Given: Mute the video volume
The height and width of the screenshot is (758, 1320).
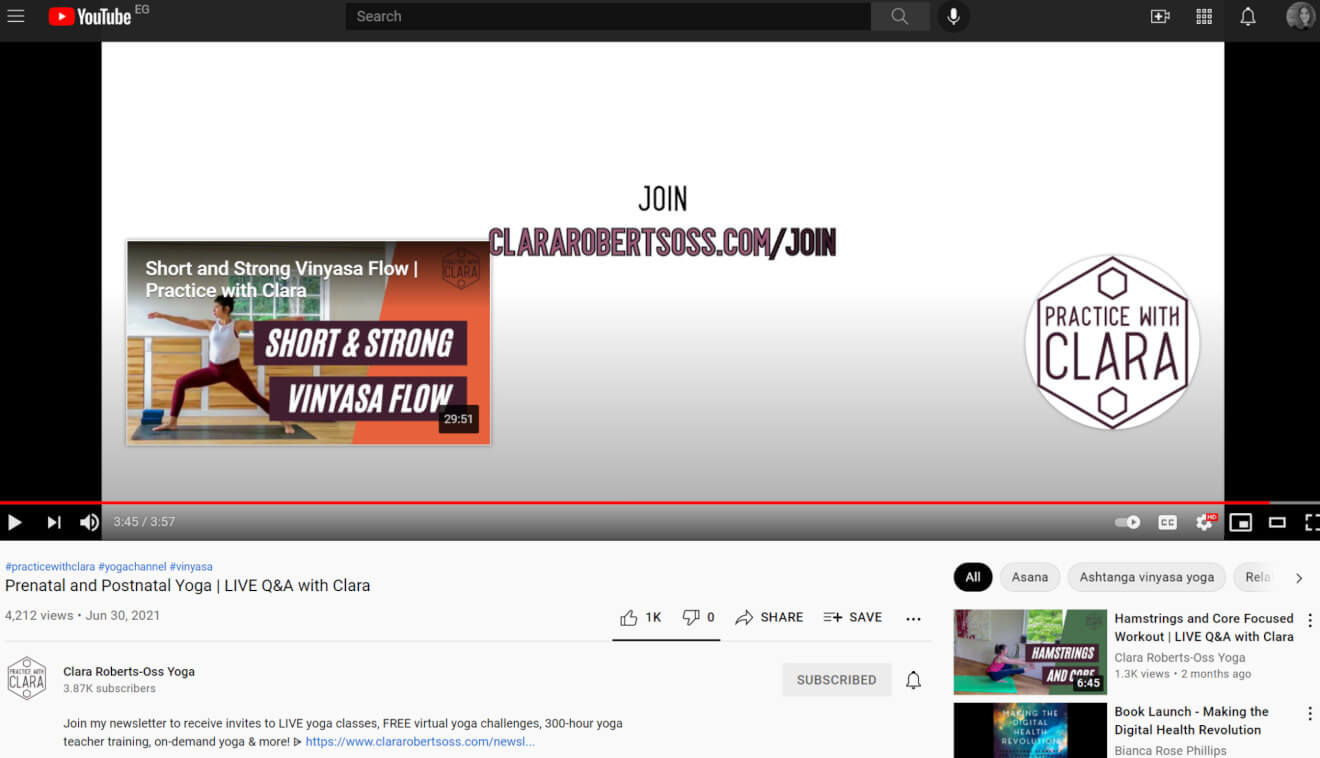Looking at the screenshot, I should pyautogui.click(x=89, y=522).
